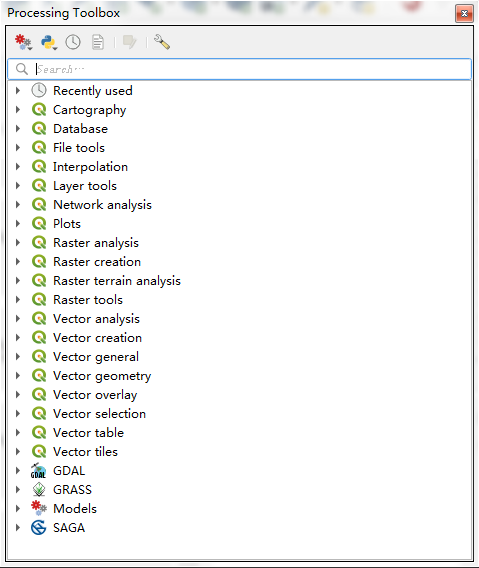The width and height of the screenshot is (479, 568).
Task: Expand the Cartography group arrow
Action: tap(18, 109)
